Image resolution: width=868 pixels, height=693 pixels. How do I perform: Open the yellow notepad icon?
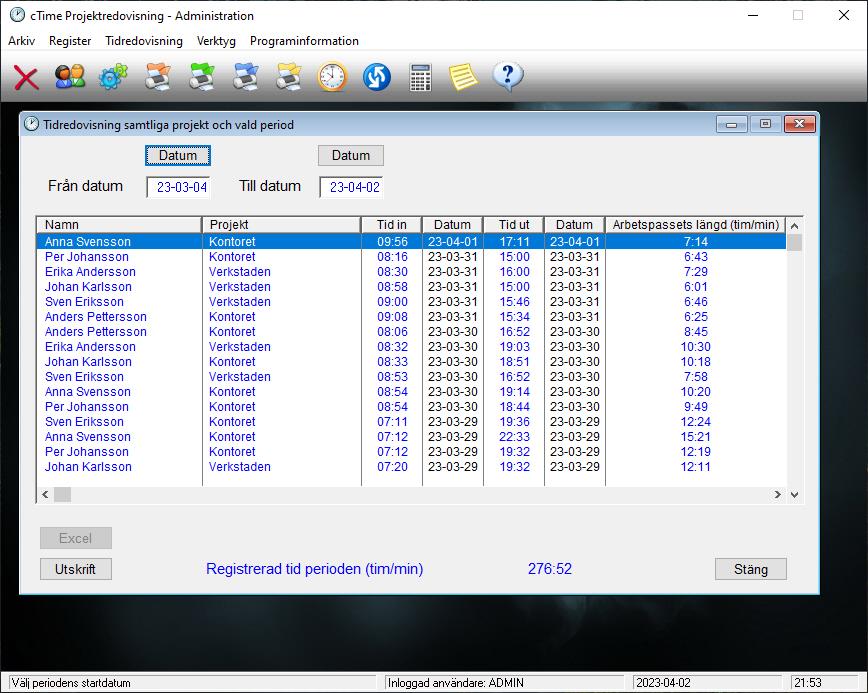click(x=463, y=77)
